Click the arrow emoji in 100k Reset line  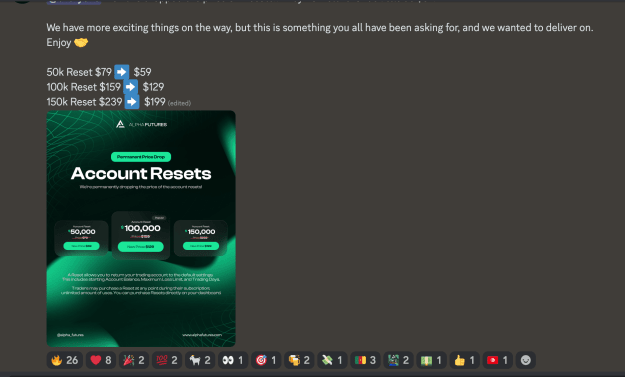(x=130, y=87)
